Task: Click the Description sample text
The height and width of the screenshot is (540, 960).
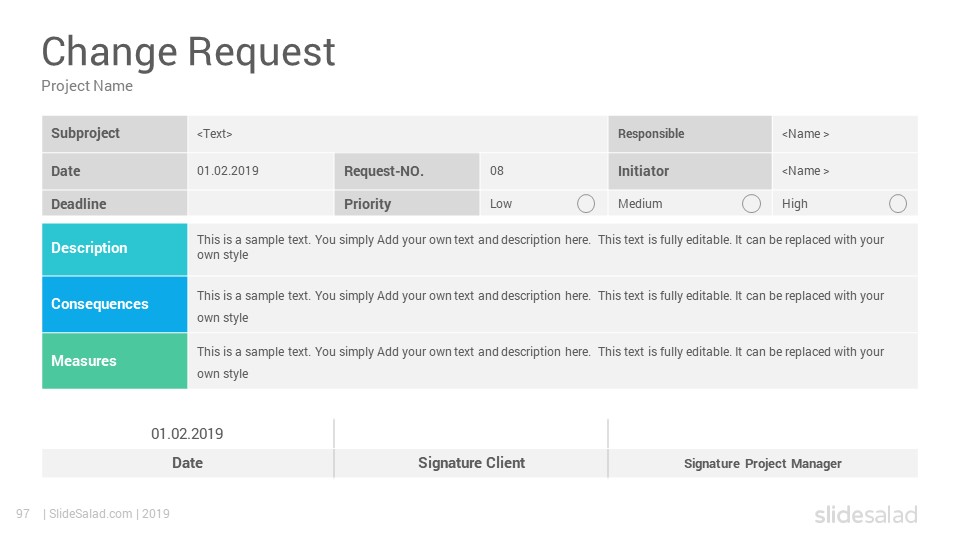Action: click(540, 247)
